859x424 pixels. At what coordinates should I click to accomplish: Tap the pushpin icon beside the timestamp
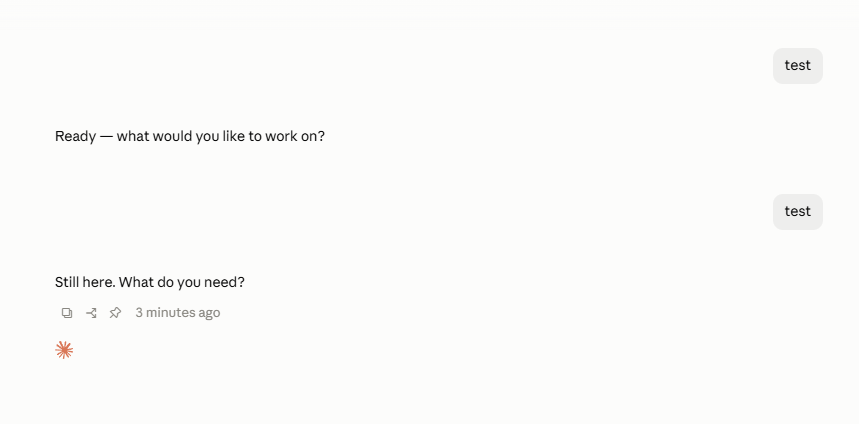point(115,313)
